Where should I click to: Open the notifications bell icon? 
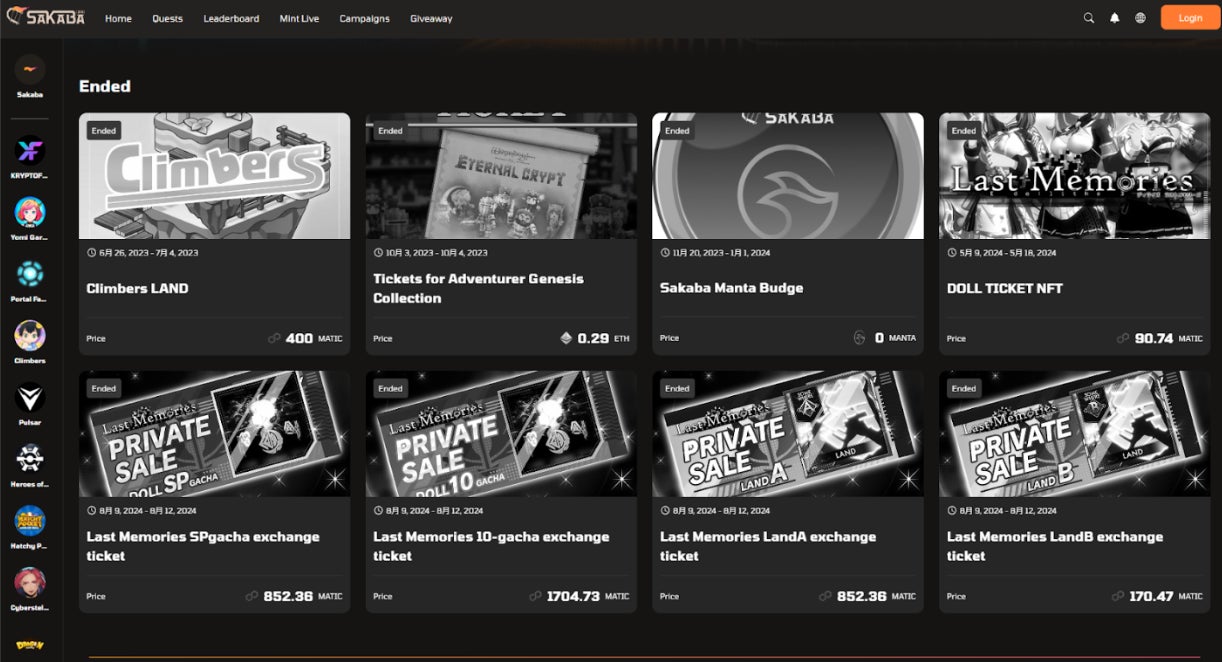1115,18
